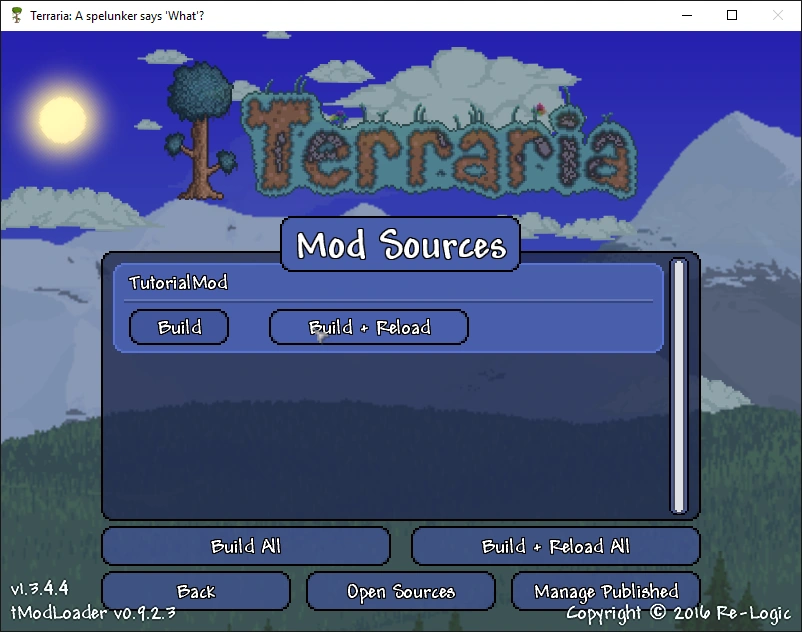Viewport: 802px width, 632px height.
Task: Click Build + Reload for TutorialMod
Action: 369,327
